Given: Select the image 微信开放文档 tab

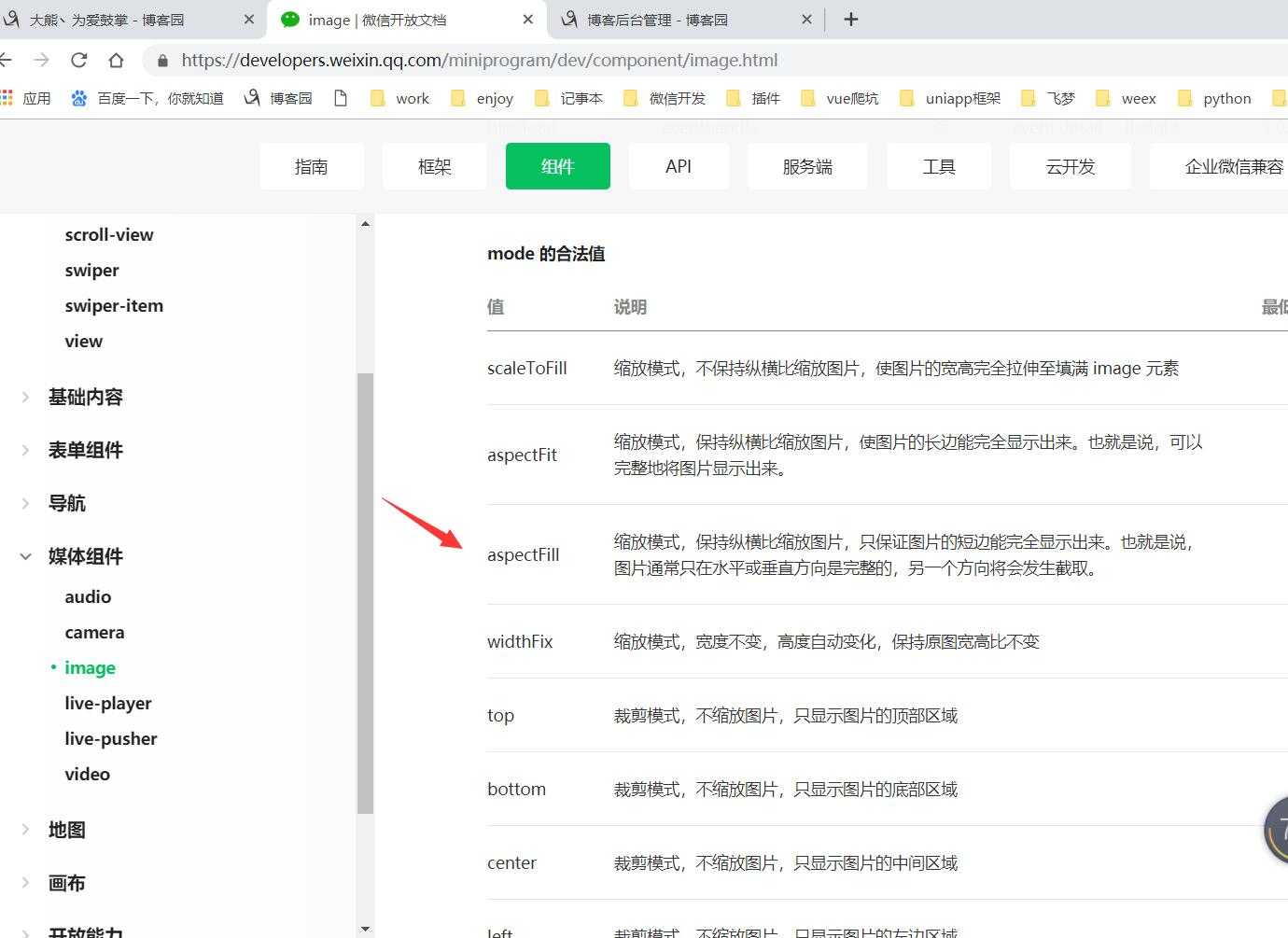Looking at the screenshot, I should coord(407,19).
